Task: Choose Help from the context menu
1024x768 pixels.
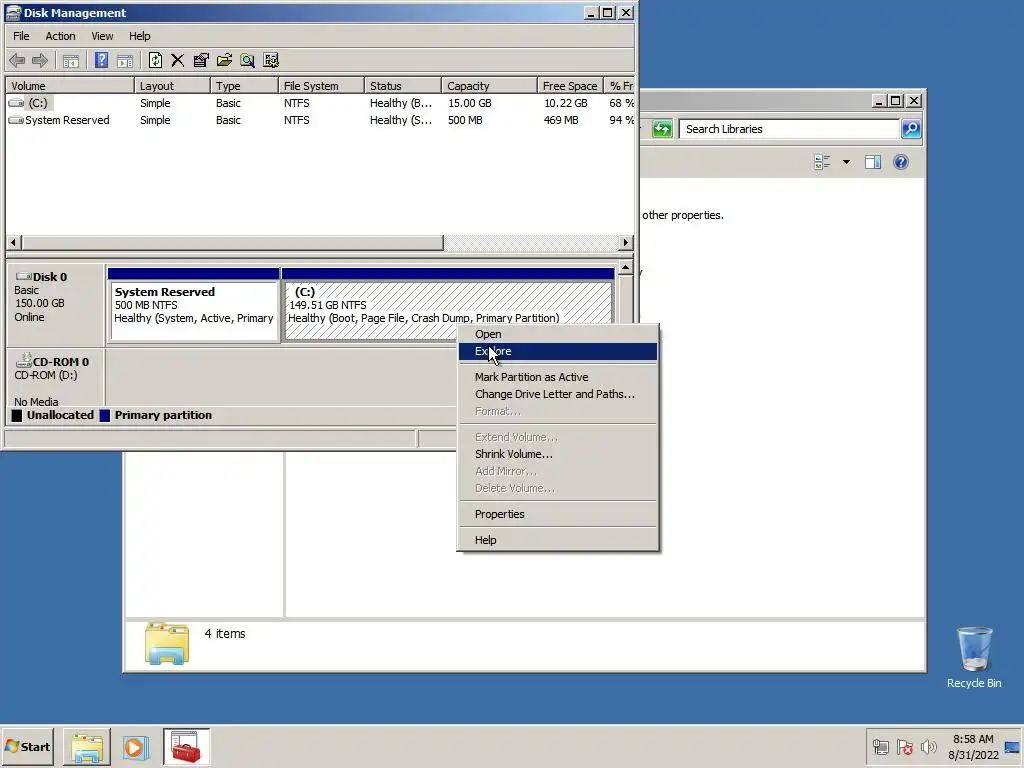Action: point(558,540)
